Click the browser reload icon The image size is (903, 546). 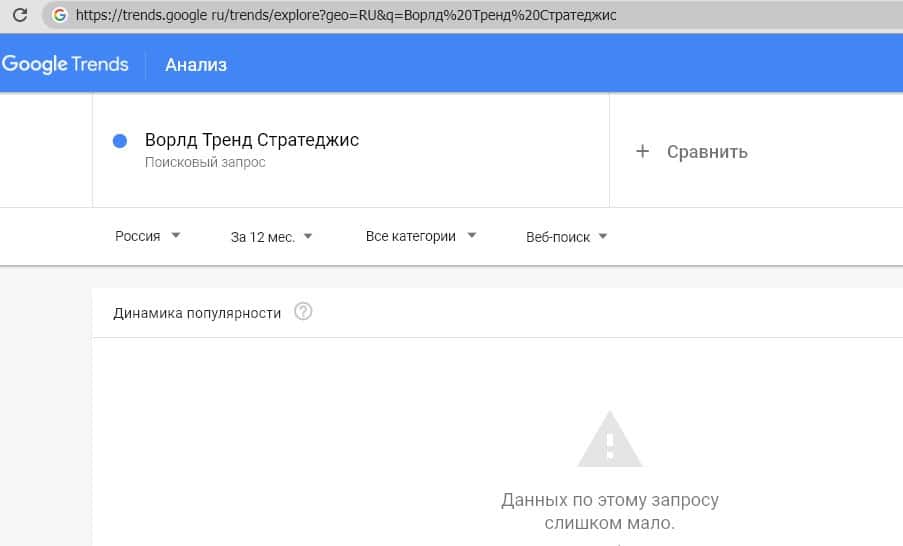pos(19,15)
